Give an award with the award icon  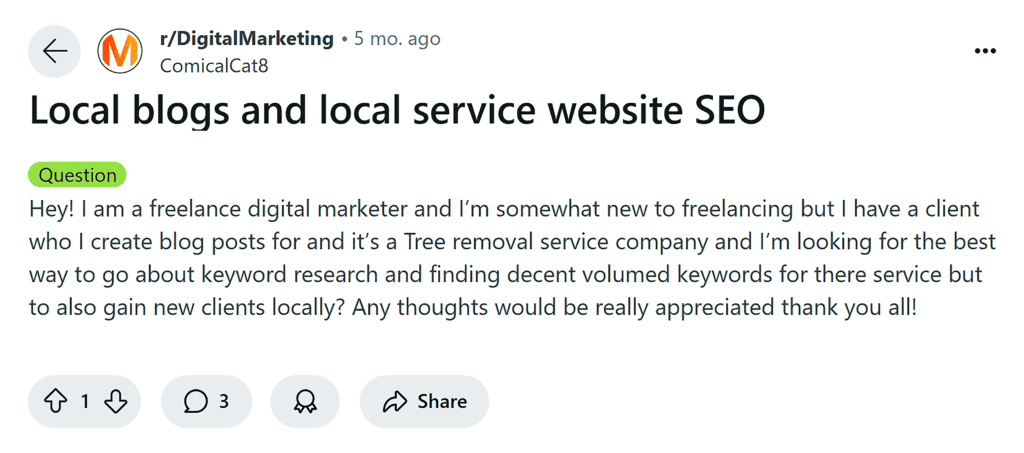[x=305, y=402]
